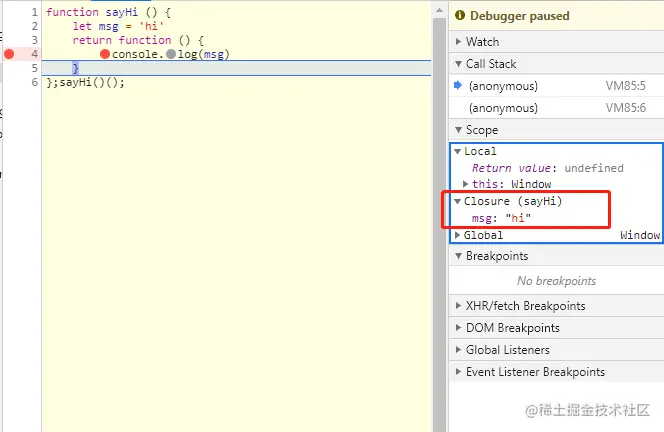Click the blue current-frame arrow icon
Screen dimensions: 664x432
tap(458, 85)
